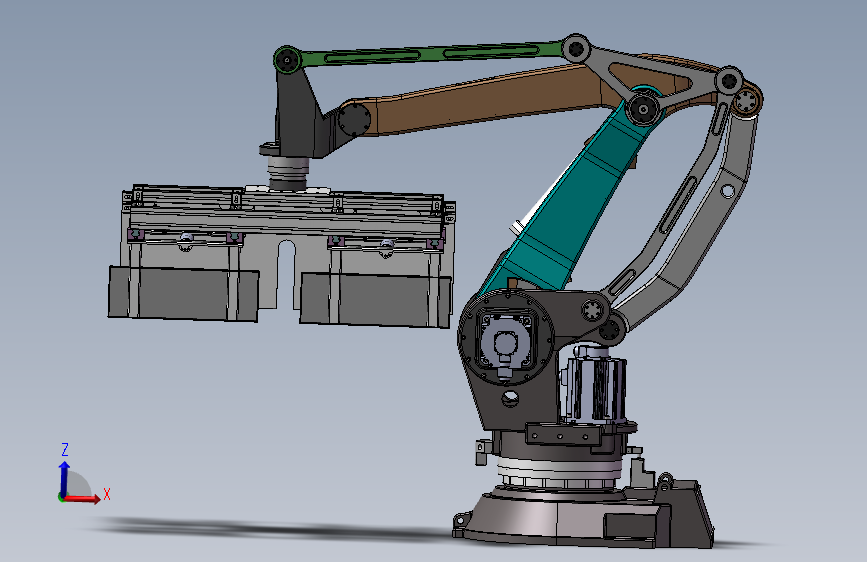Select the left gripper pad of the end effector

tap(183, 293)
